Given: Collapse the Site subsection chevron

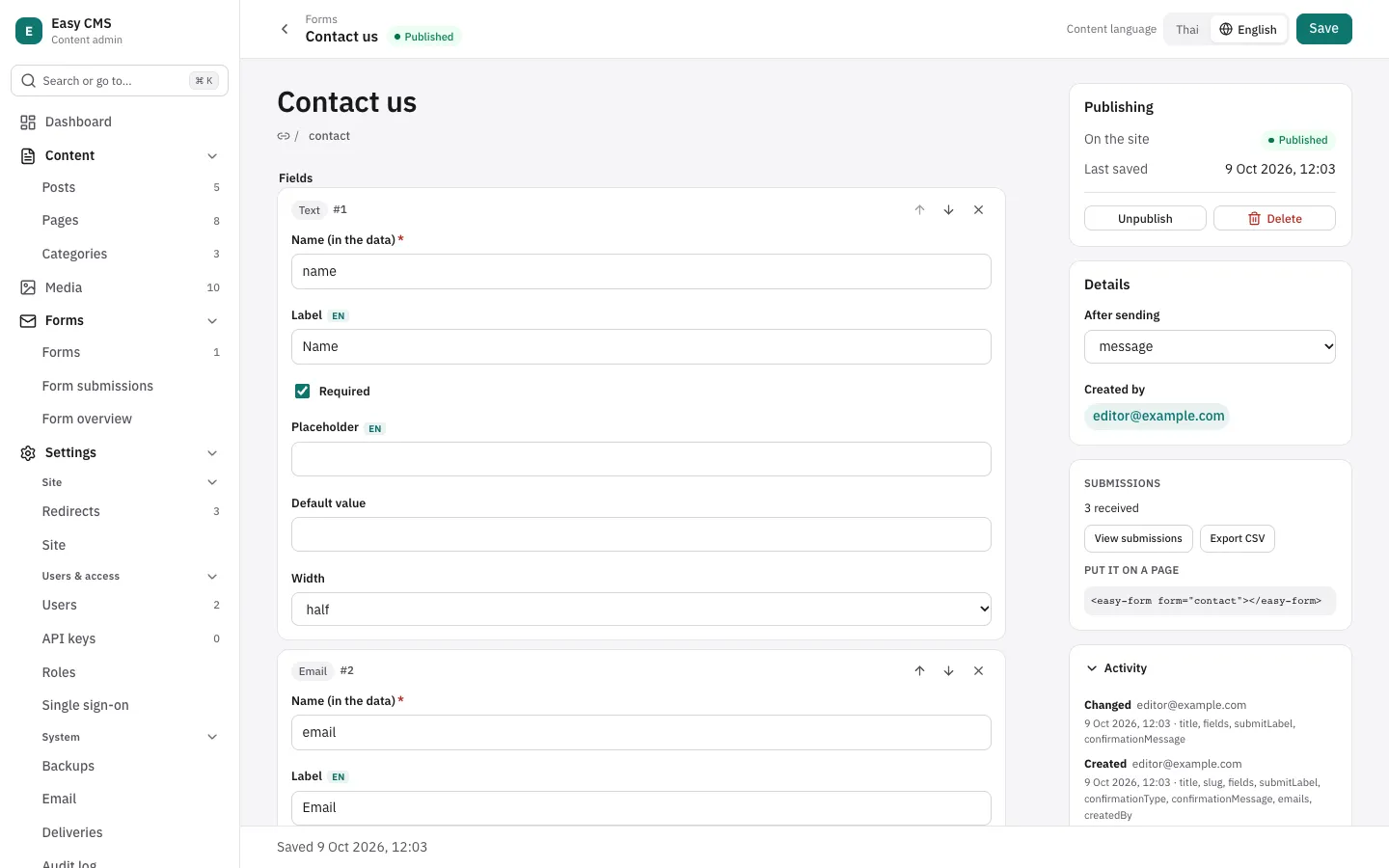Looking at the screenshot, I should click(x=212, y=482).
